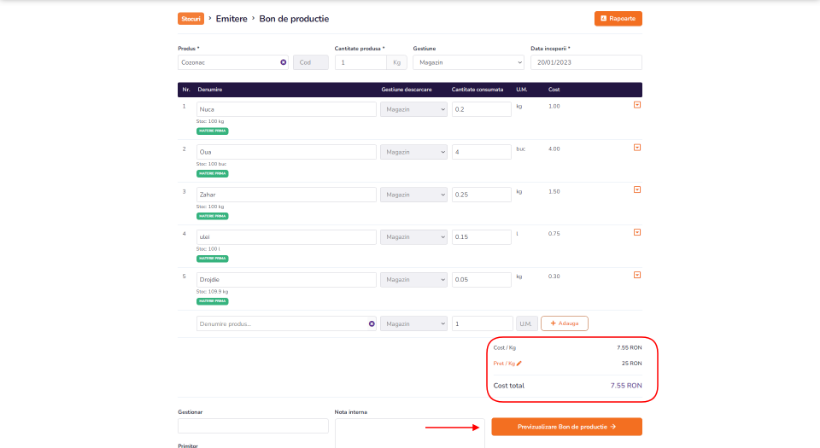Edit the Drojdie name field
Screen dimensions: 820x448
[x=286, y=280]
